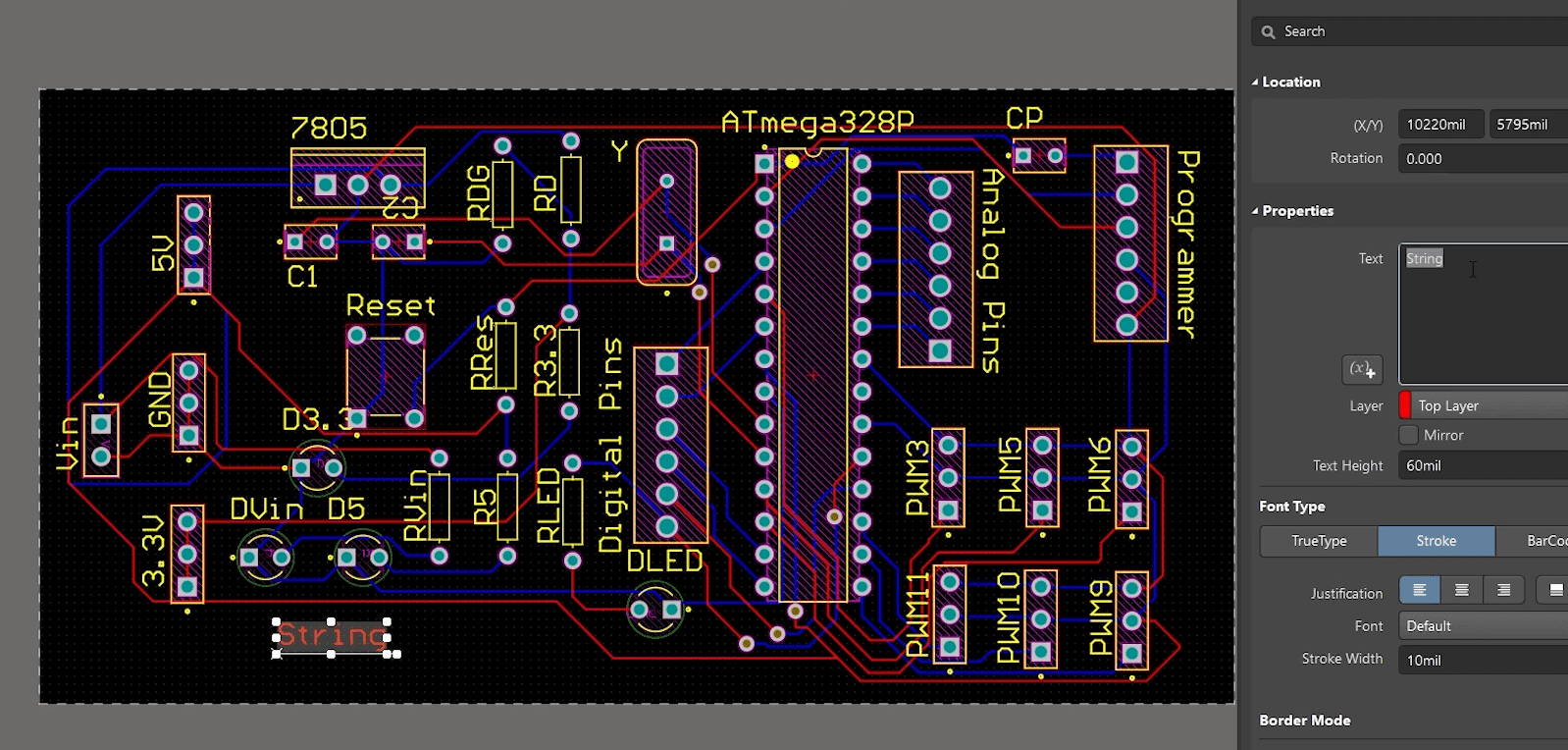Click the 7805 designator text
Image resolution: width=1568 pixels, height=750 pixels.
point(329,128)
